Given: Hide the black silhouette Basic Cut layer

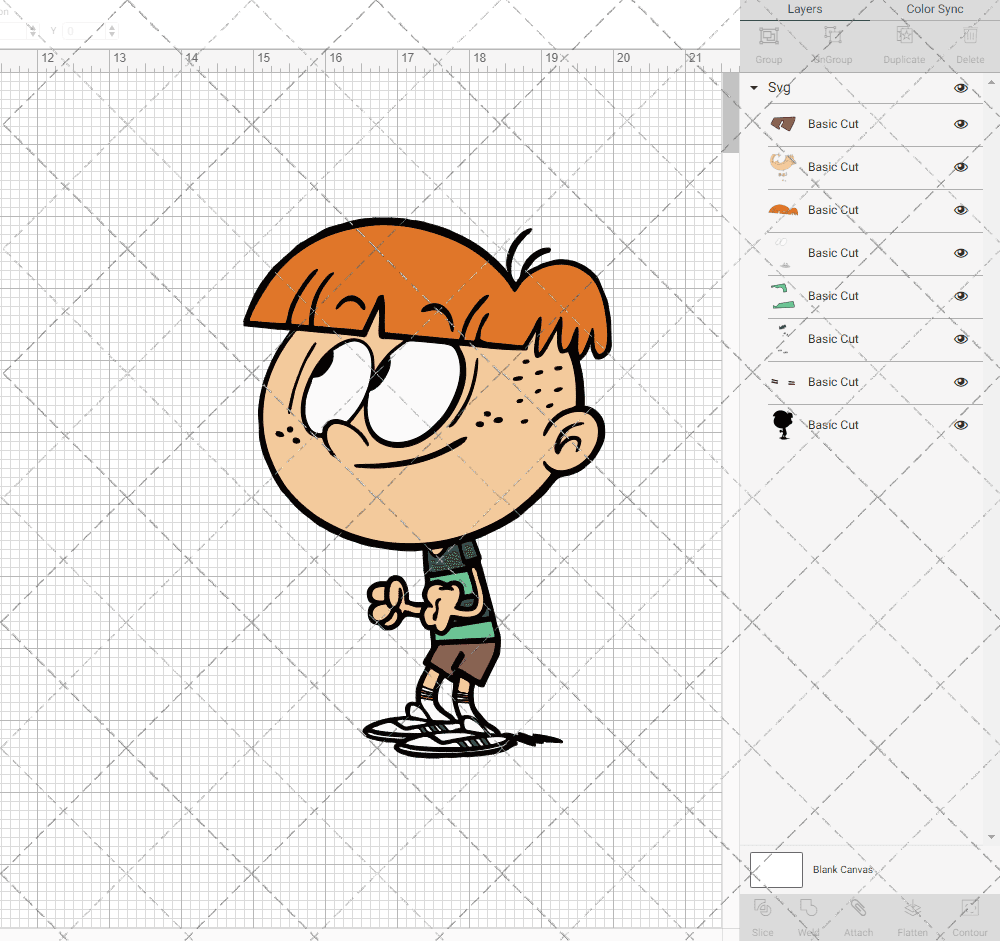Looking at the screenshot, I should tap(960, 425).
